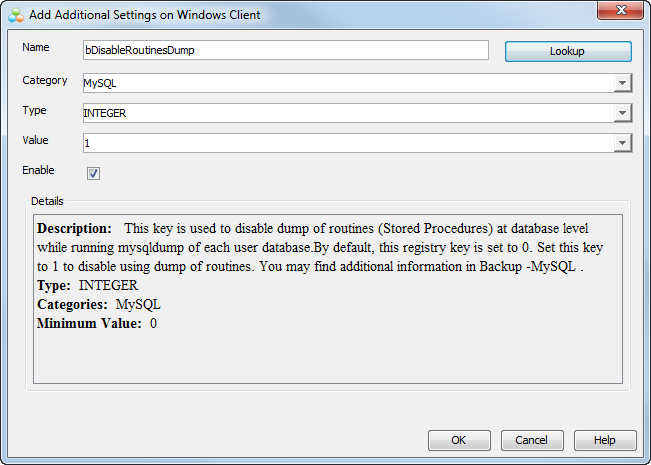Click the Minimum Value line in Details
The width and height of the screenshot is (651, 465).
pos(97,324)
